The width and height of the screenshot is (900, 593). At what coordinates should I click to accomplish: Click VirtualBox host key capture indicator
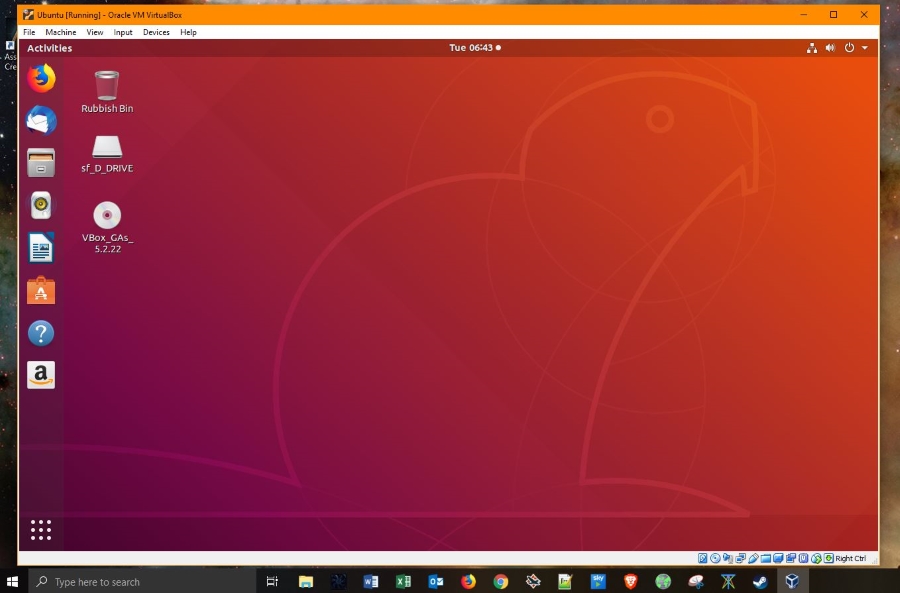[829, 558]
